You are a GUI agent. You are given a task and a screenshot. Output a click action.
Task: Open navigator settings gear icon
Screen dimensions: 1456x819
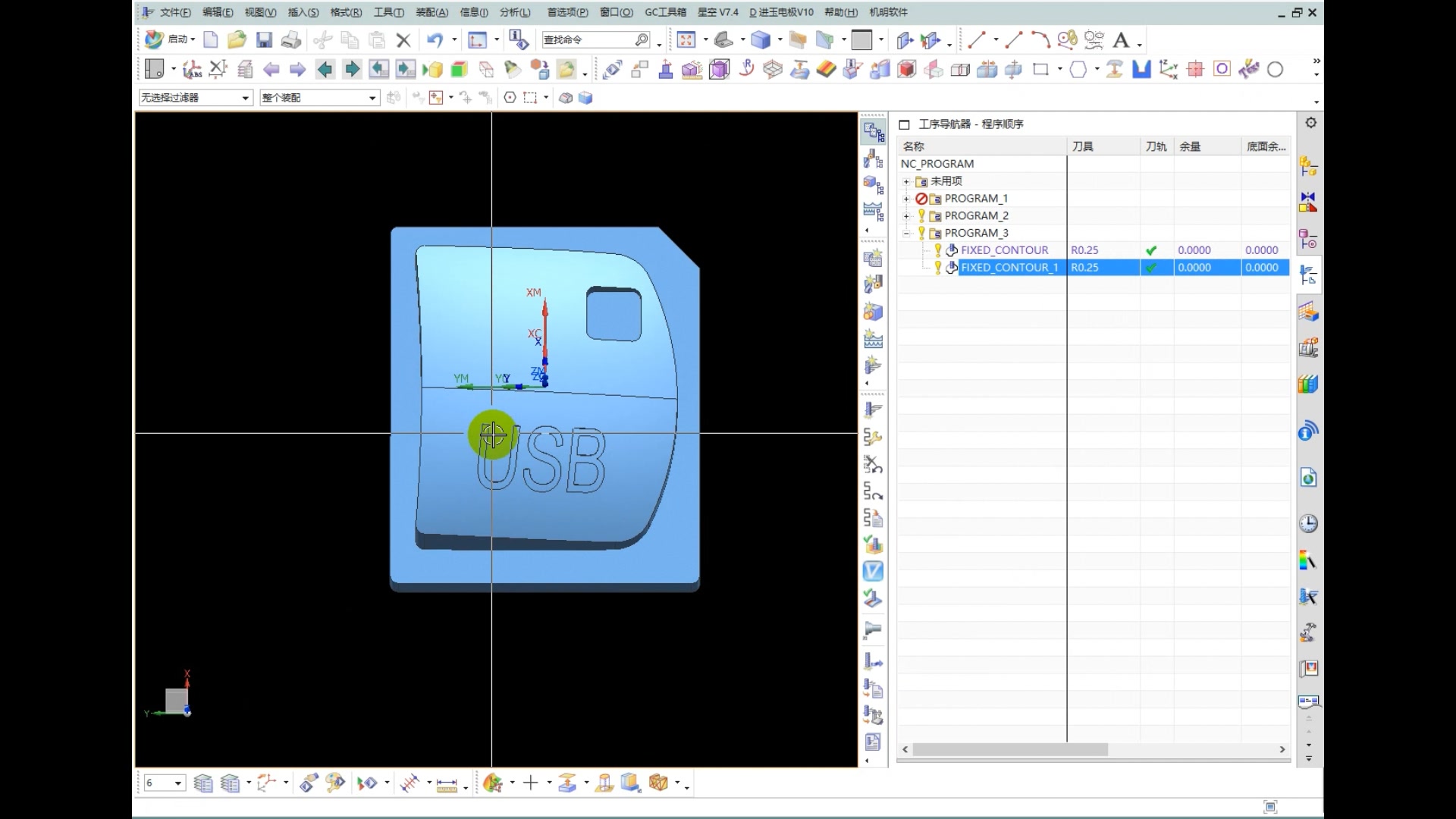point(1310,123)
